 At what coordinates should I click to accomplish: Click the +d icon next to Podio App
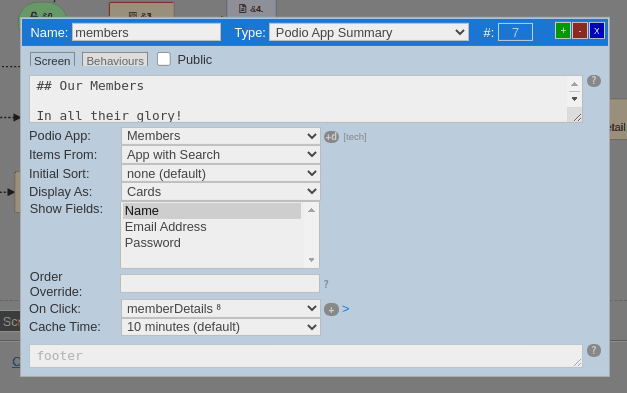[x=331, y=137]
